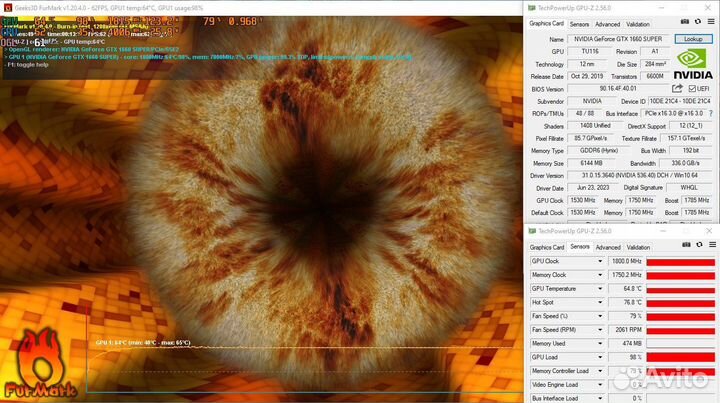
Task: Open the Memory Controller Load sensor dropdown
Action: 600,371
